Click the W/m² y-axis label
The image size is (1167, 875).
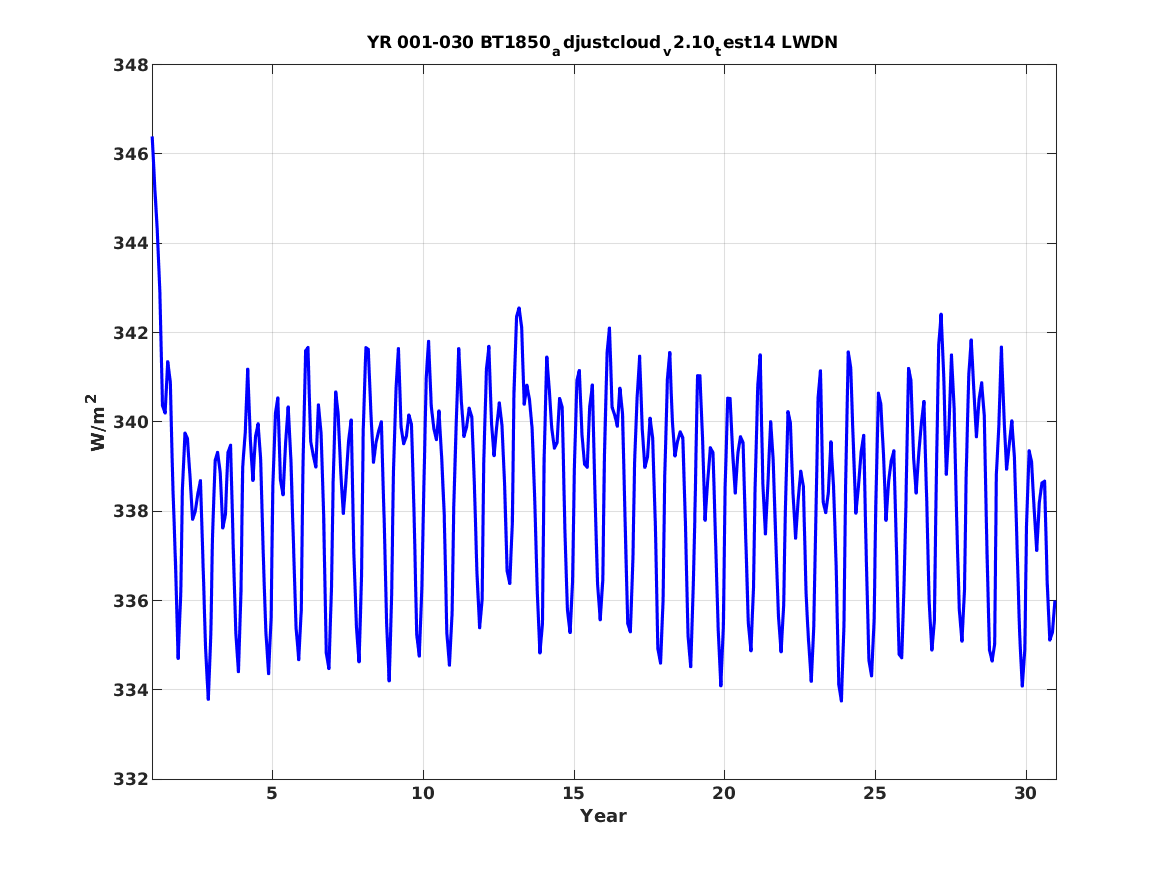96,422
